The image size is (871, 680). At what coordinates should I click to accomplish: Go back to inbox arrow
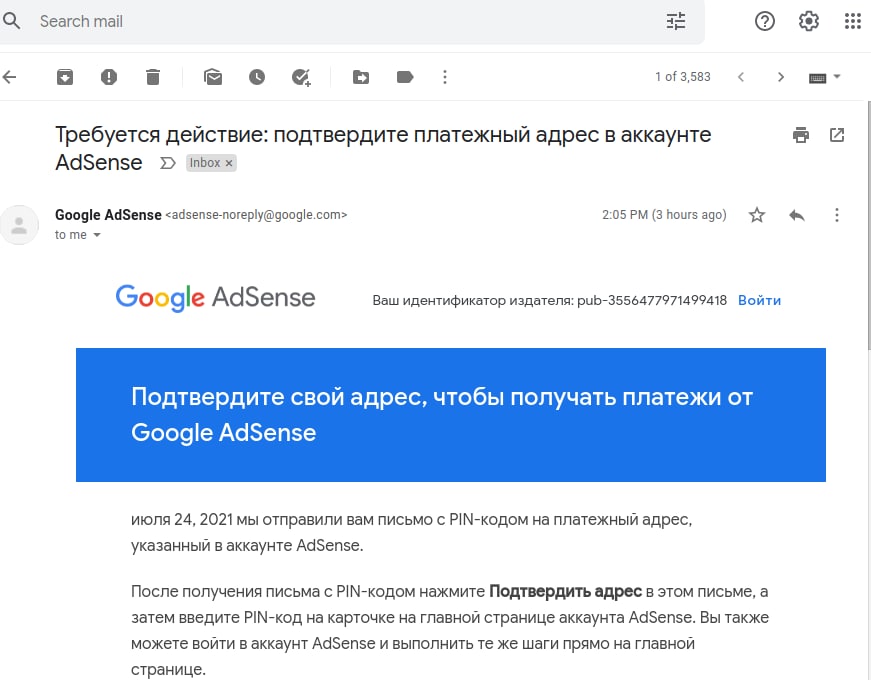pos(10,77)
